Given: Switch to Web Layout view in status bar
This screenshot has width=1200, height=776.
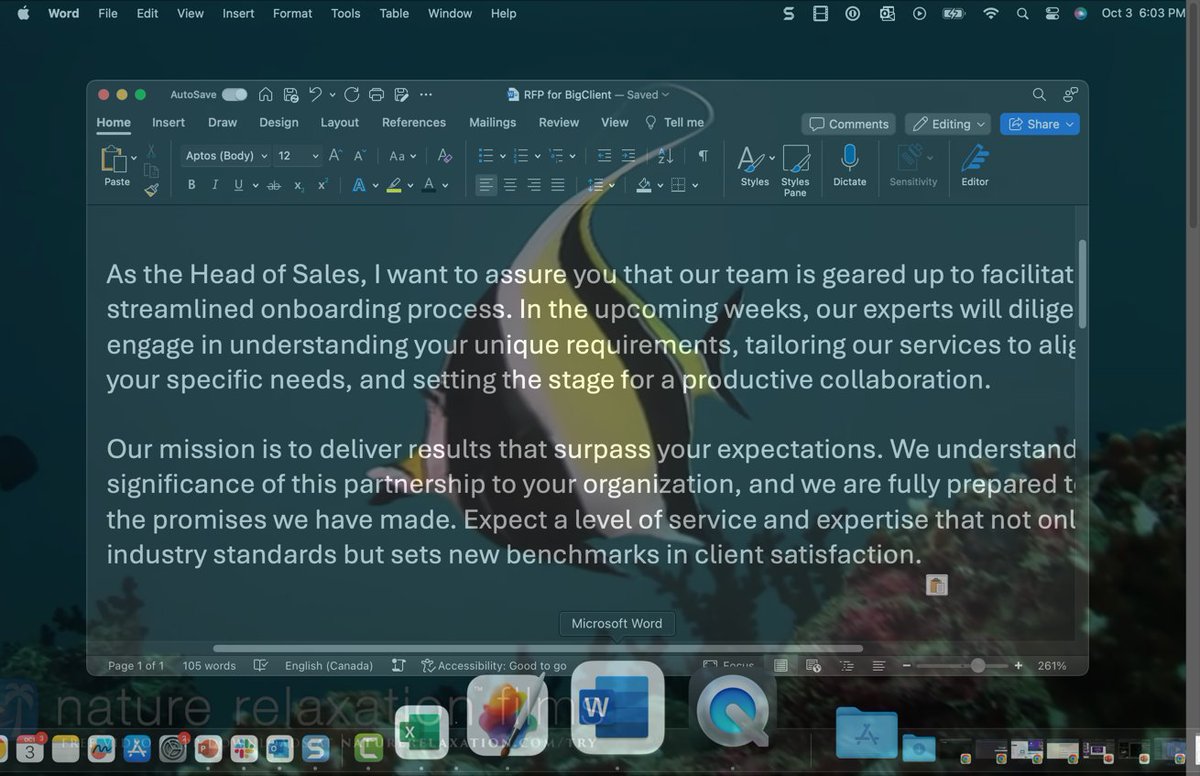Looking at the screenshot, I should [x=813, y=666].
